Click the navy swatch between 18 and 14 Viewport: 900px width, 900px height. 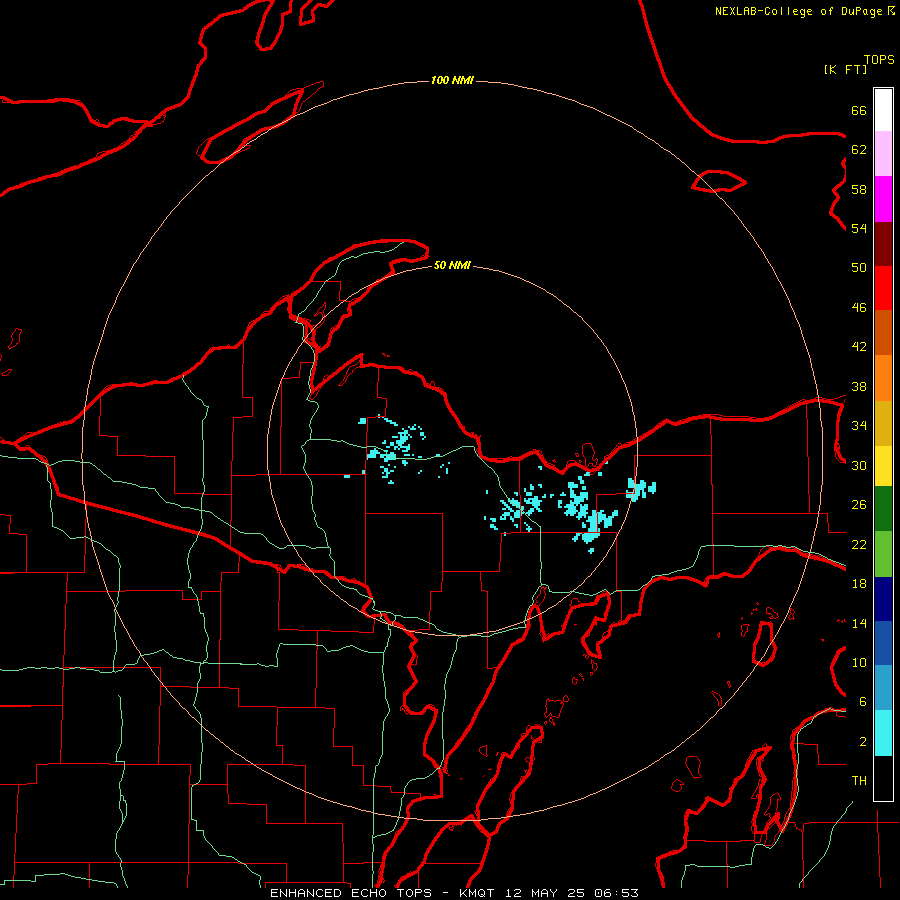(883, 599)
